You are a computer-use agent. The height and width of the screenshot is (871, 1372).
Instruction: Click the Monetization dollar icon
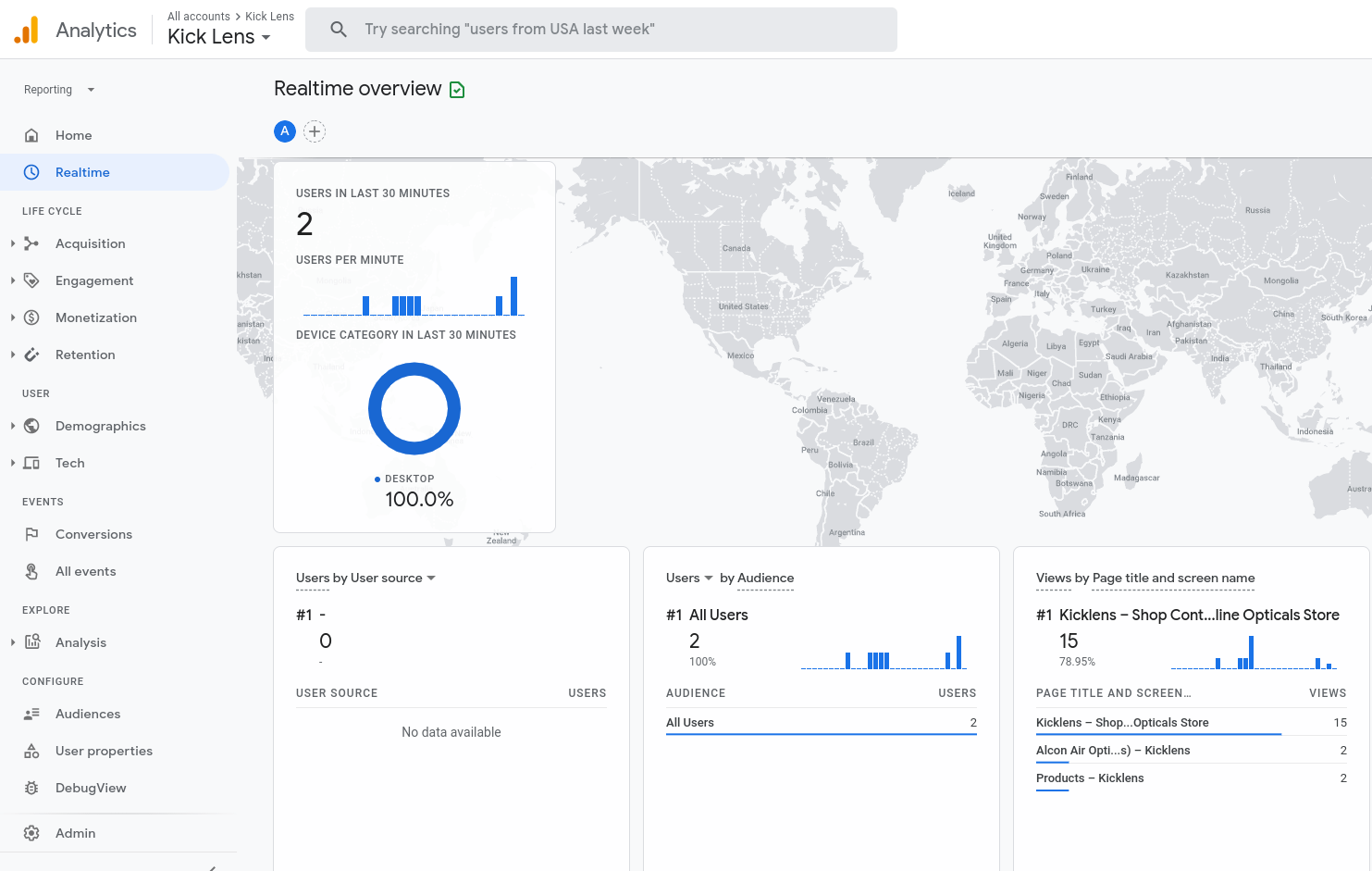click(x=31, y=317)
